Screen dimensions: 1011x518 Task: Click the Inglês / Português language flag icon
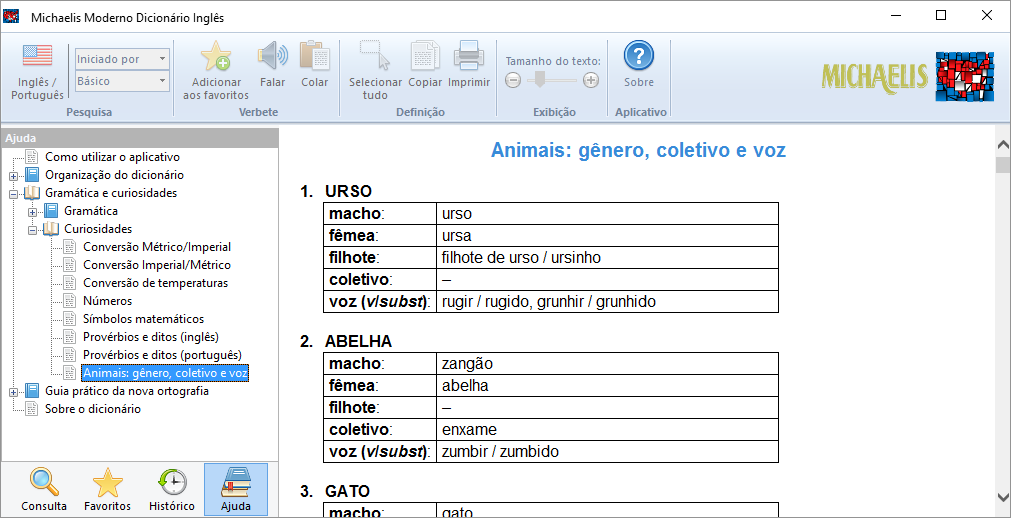point(37,56)
